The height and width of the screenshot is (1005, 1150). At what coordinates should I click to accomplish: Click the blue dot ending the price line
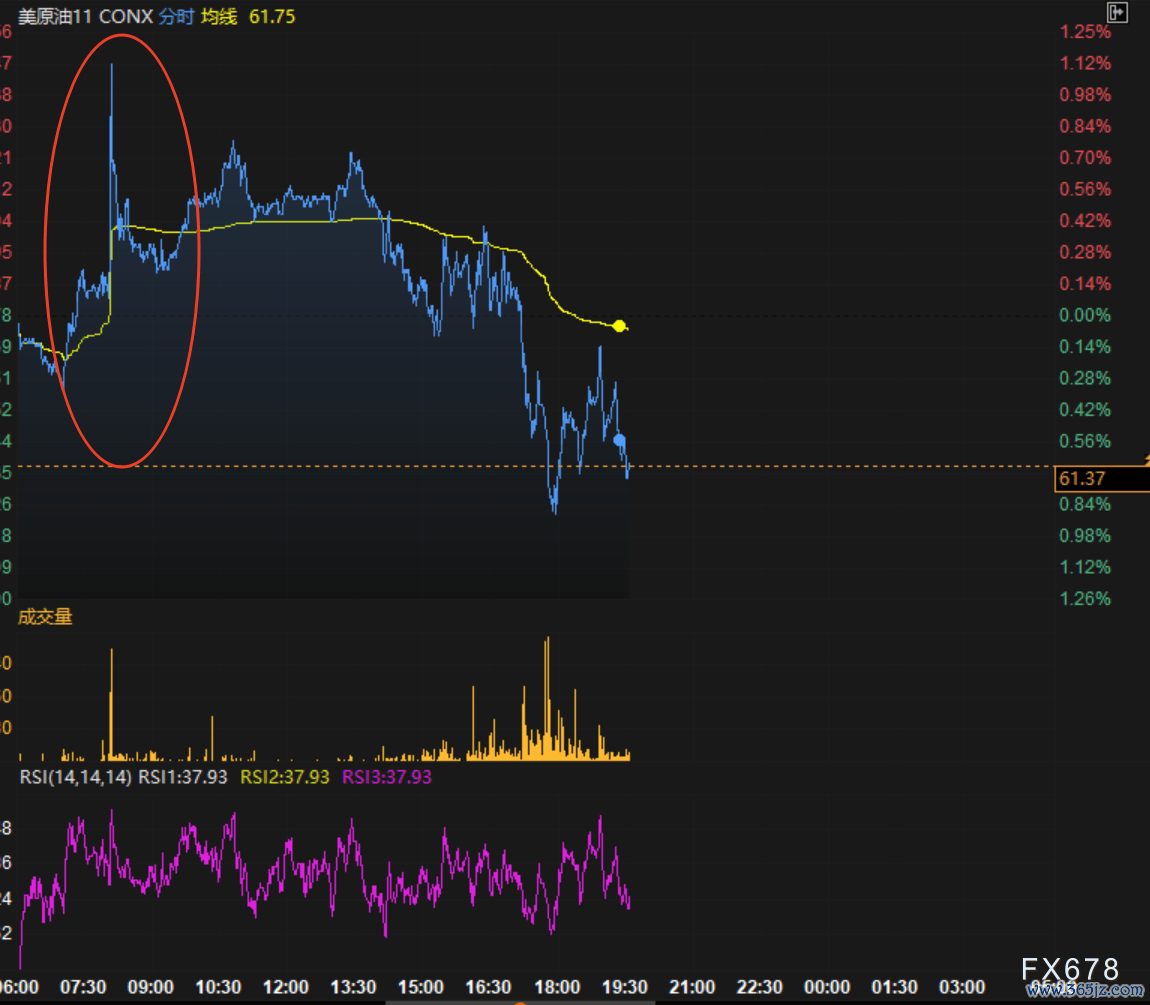click(619, 440)
